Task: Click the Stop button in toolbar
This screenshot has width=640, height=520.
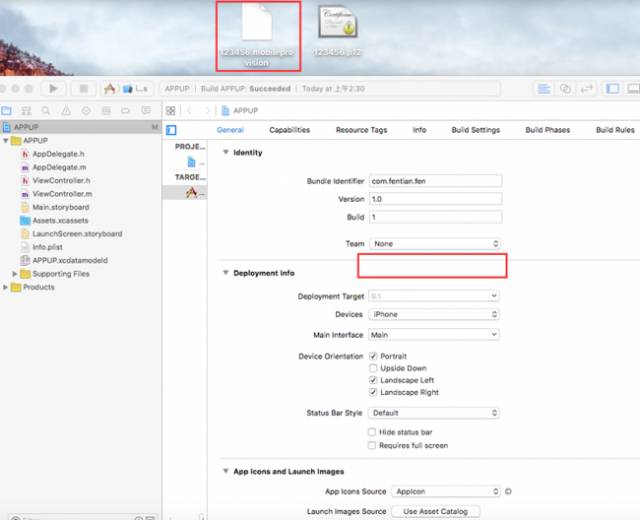Action: pyautogui.click(x=84, y=89)
